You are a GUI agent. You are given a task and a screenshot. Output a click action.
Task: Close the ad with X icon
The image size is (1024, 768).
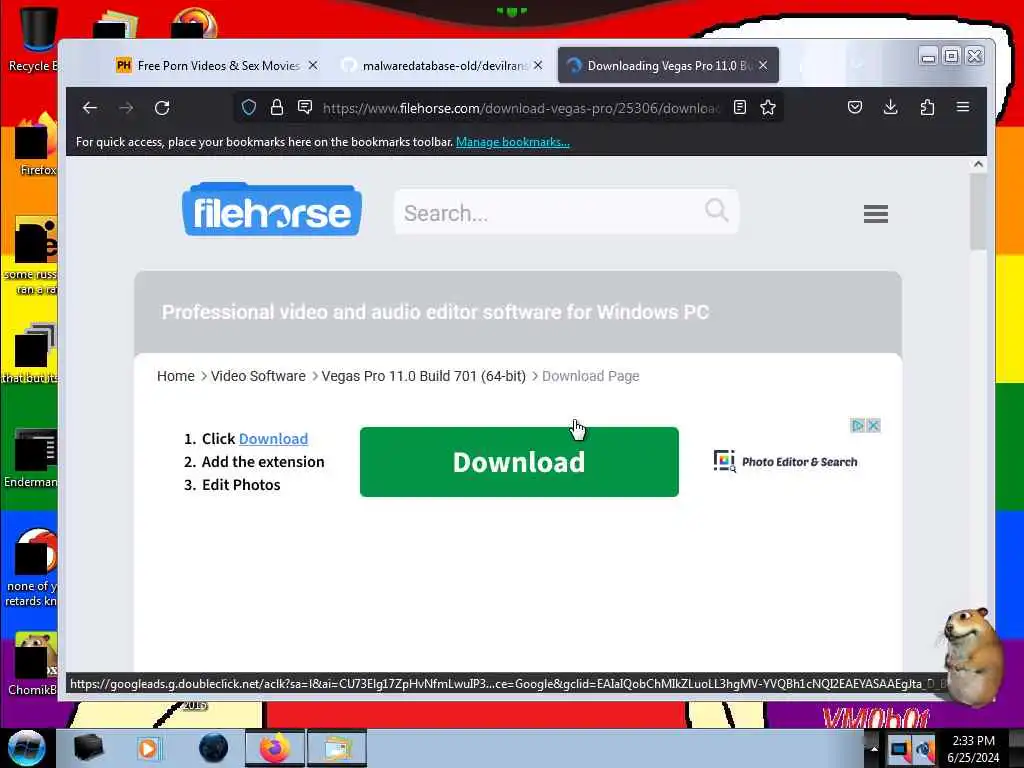[x=873, y=426]
